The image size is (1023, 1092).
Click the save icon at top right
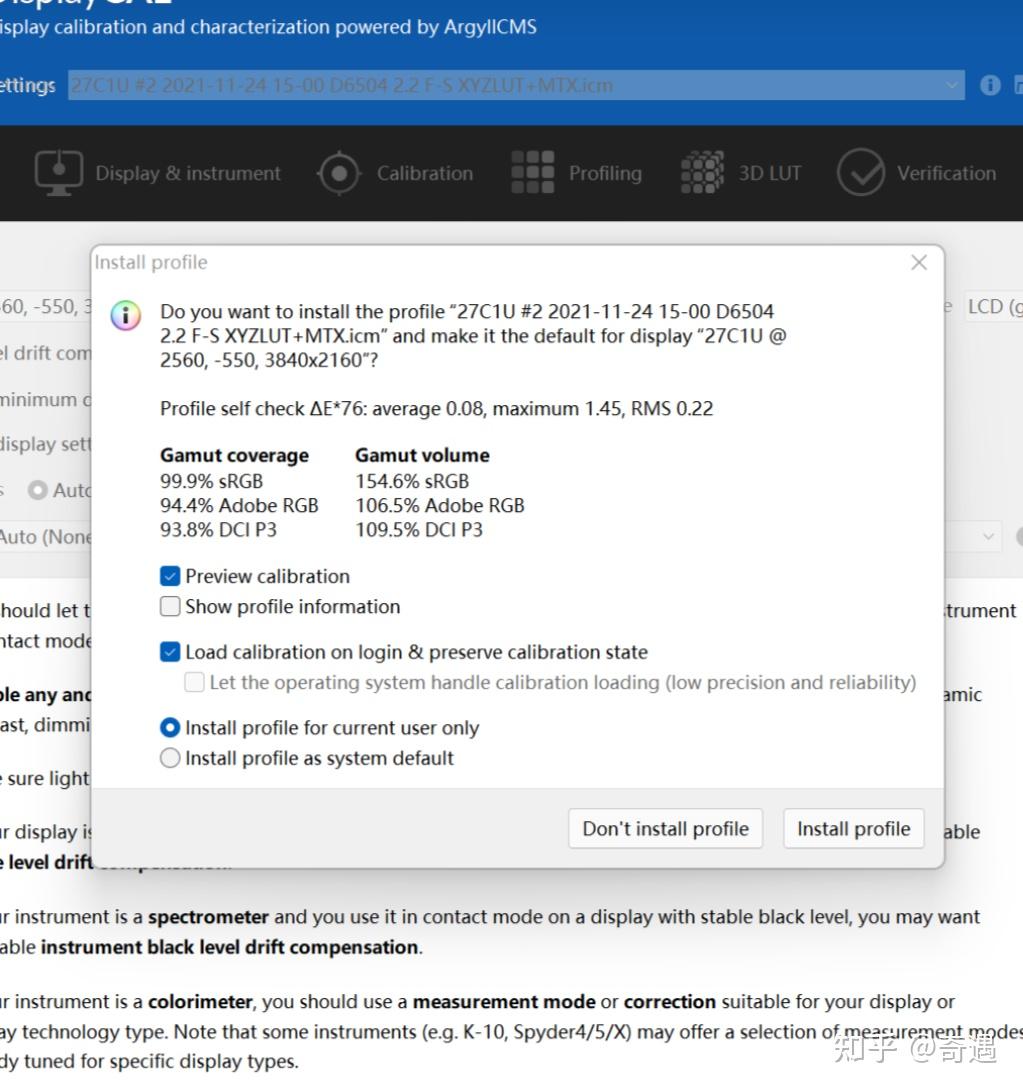[1017, 85]
